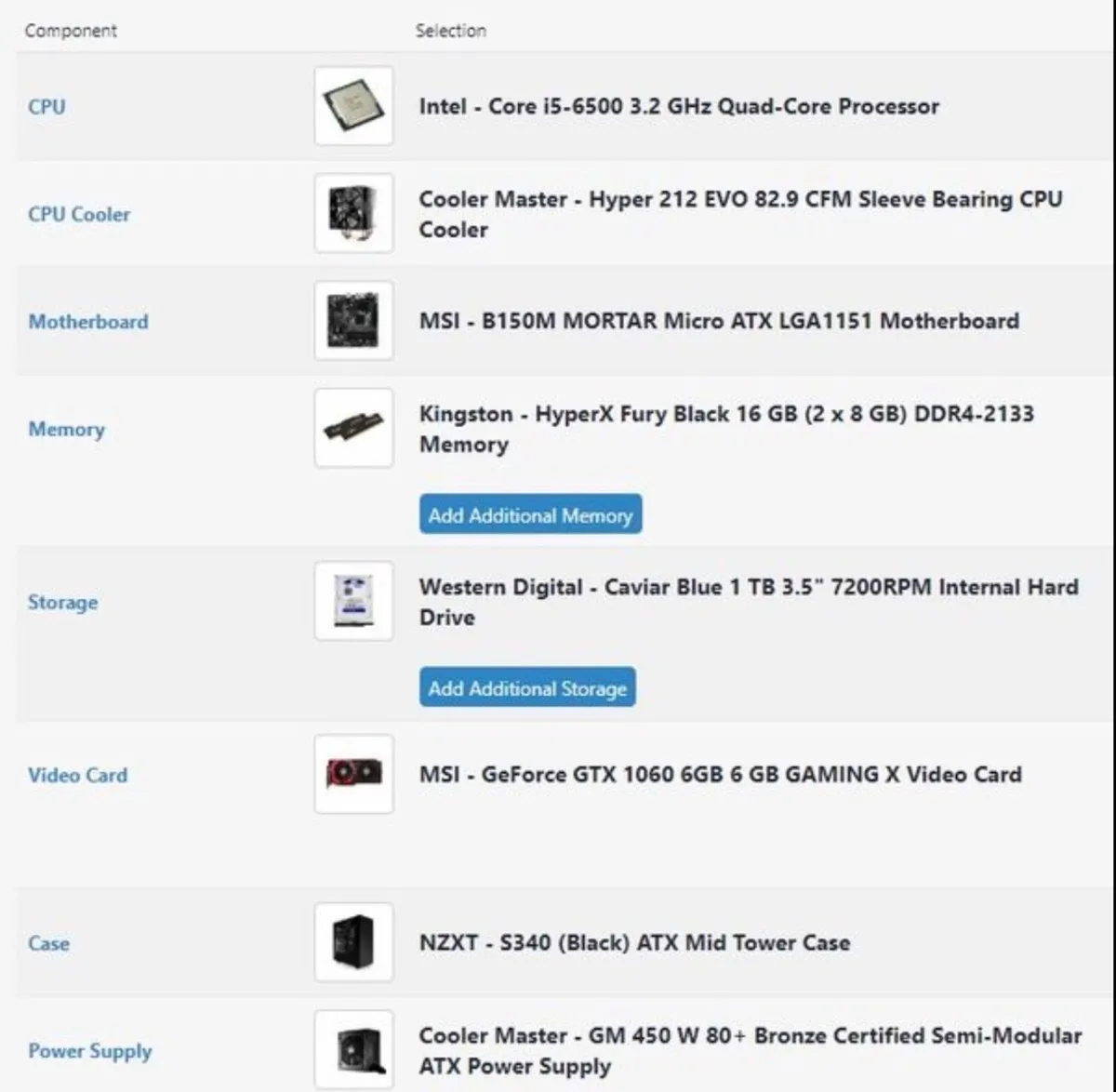This screenshot has height=1092, width=1116.
Task: Open the CPU component link
Action: click(x=46, y=106)
